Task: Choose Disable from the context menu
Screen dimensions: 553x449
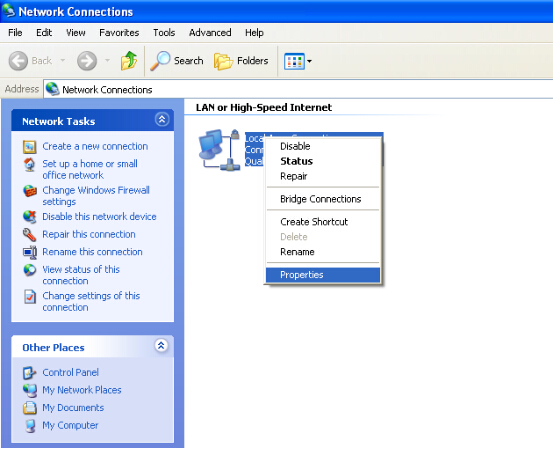Action: coord(323,146)
